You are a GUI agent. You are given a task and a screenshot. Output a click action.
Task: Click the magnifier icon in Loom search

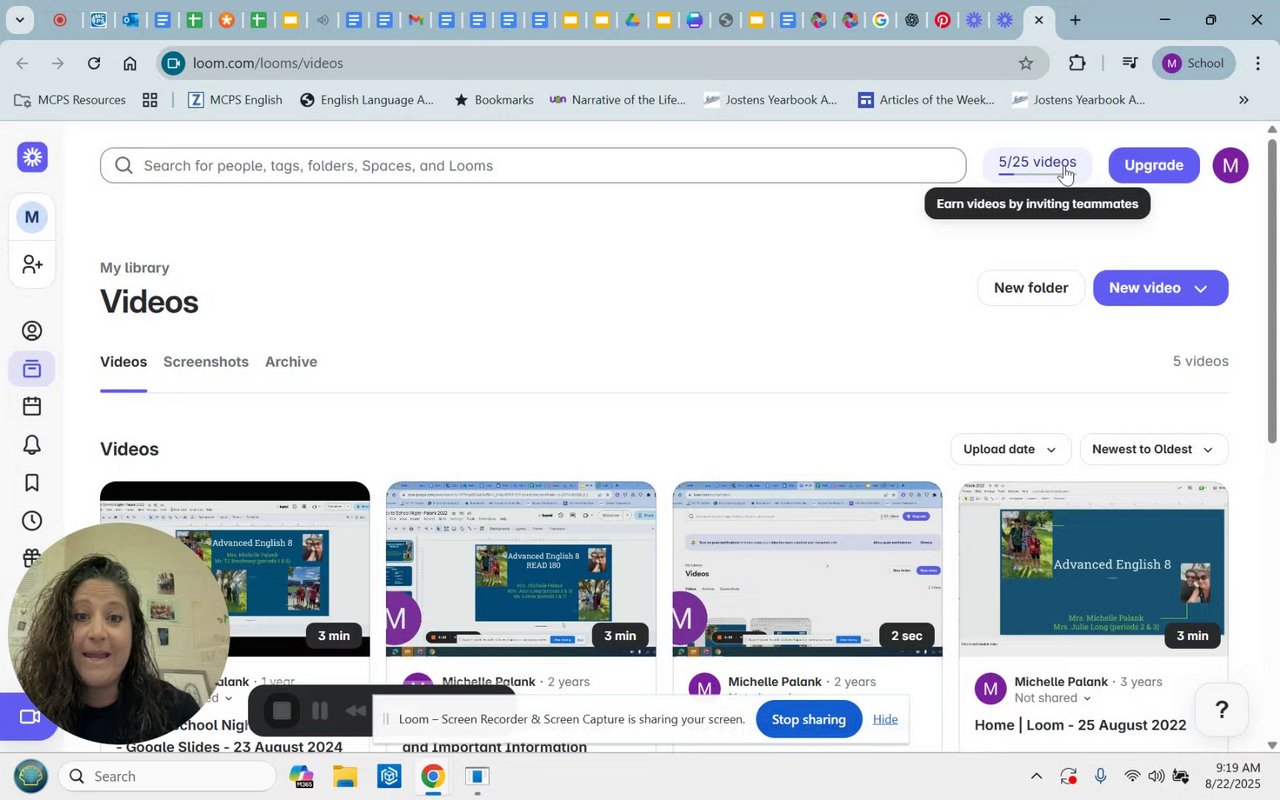(x=124, y=166)
